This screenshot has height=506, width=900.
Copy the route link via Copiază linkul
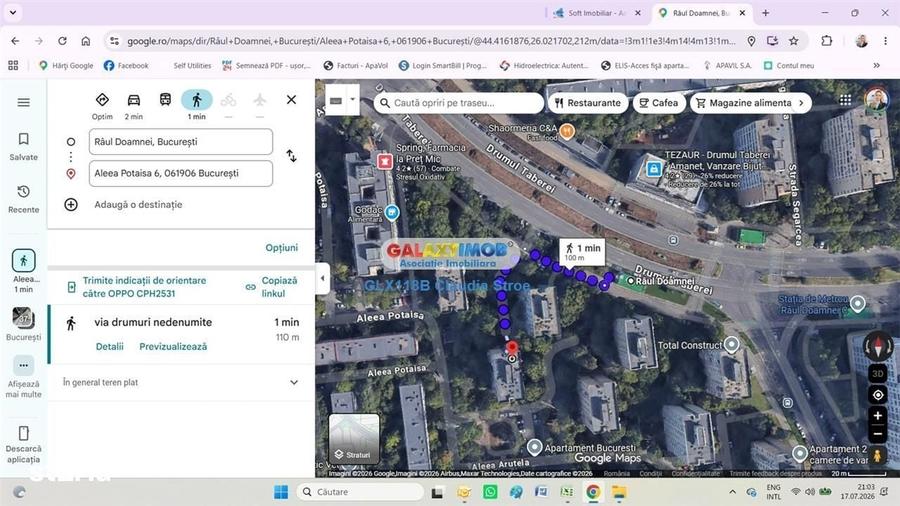coord(272,287)
